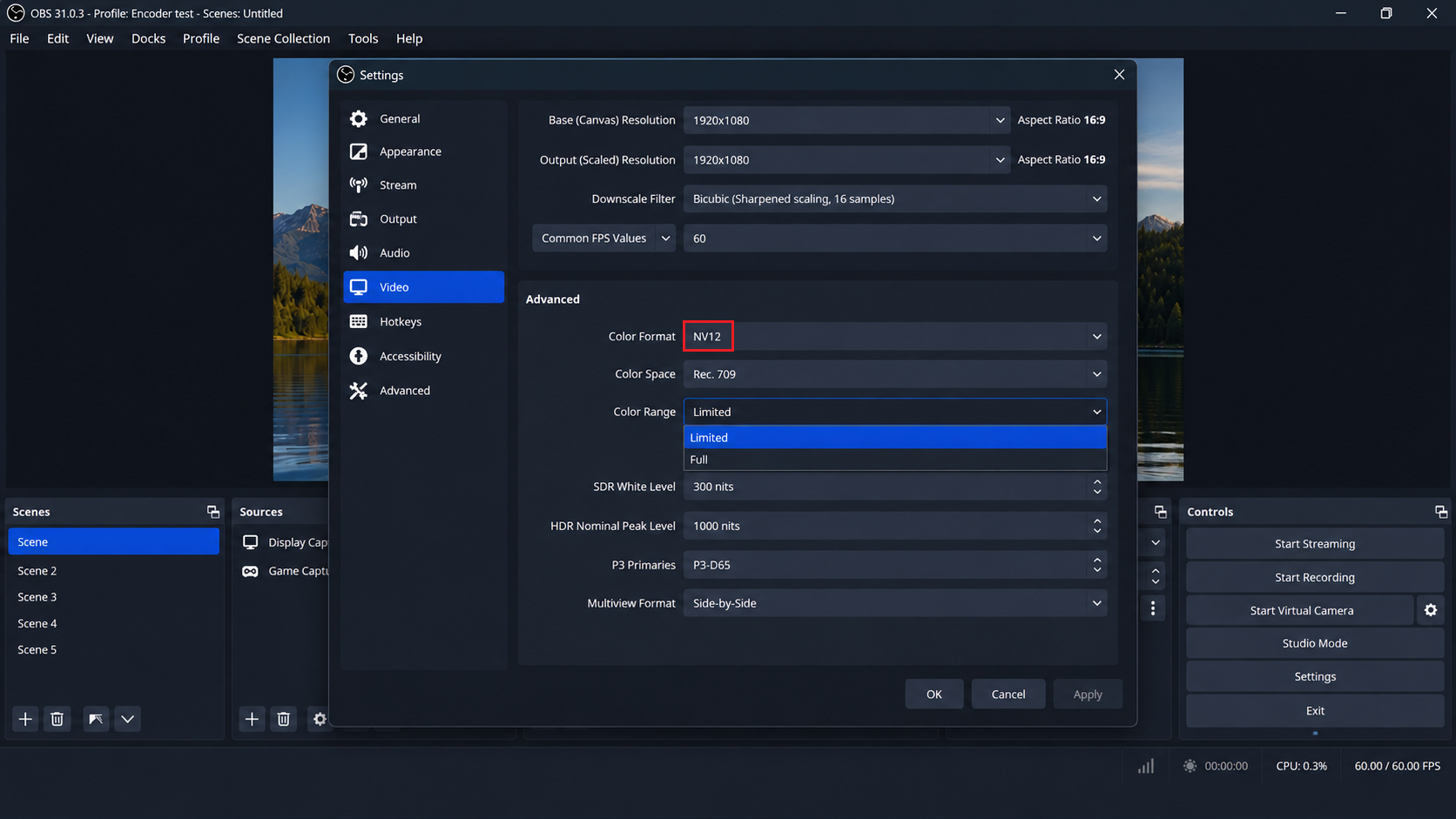Click the Game Capture controller icon
The width and height of the screenshot is (1456, 819).
click(251, 571)
